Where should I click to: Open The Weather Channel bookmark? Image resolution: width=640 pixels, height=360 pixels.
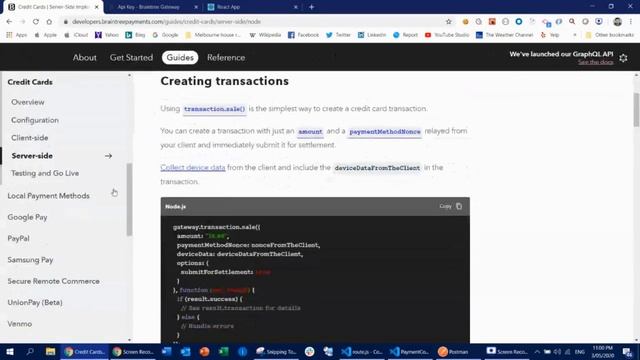point(504,35)
